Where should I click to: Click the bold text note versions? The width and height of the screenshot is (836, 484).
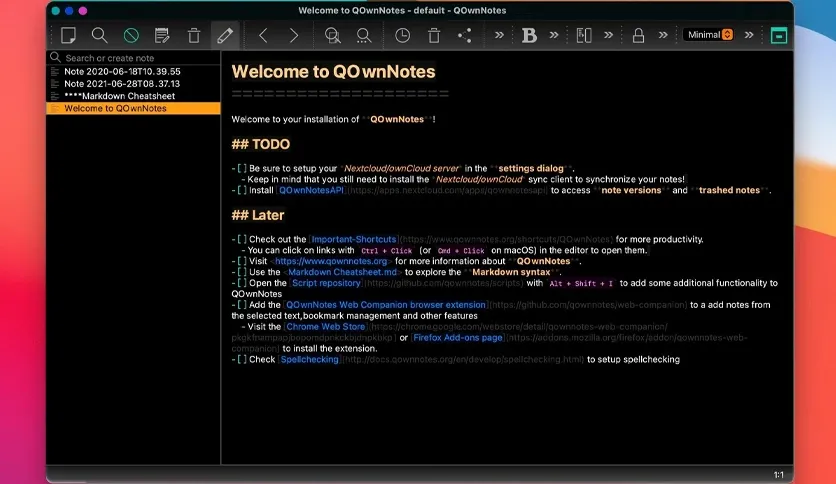coord(631,190)
